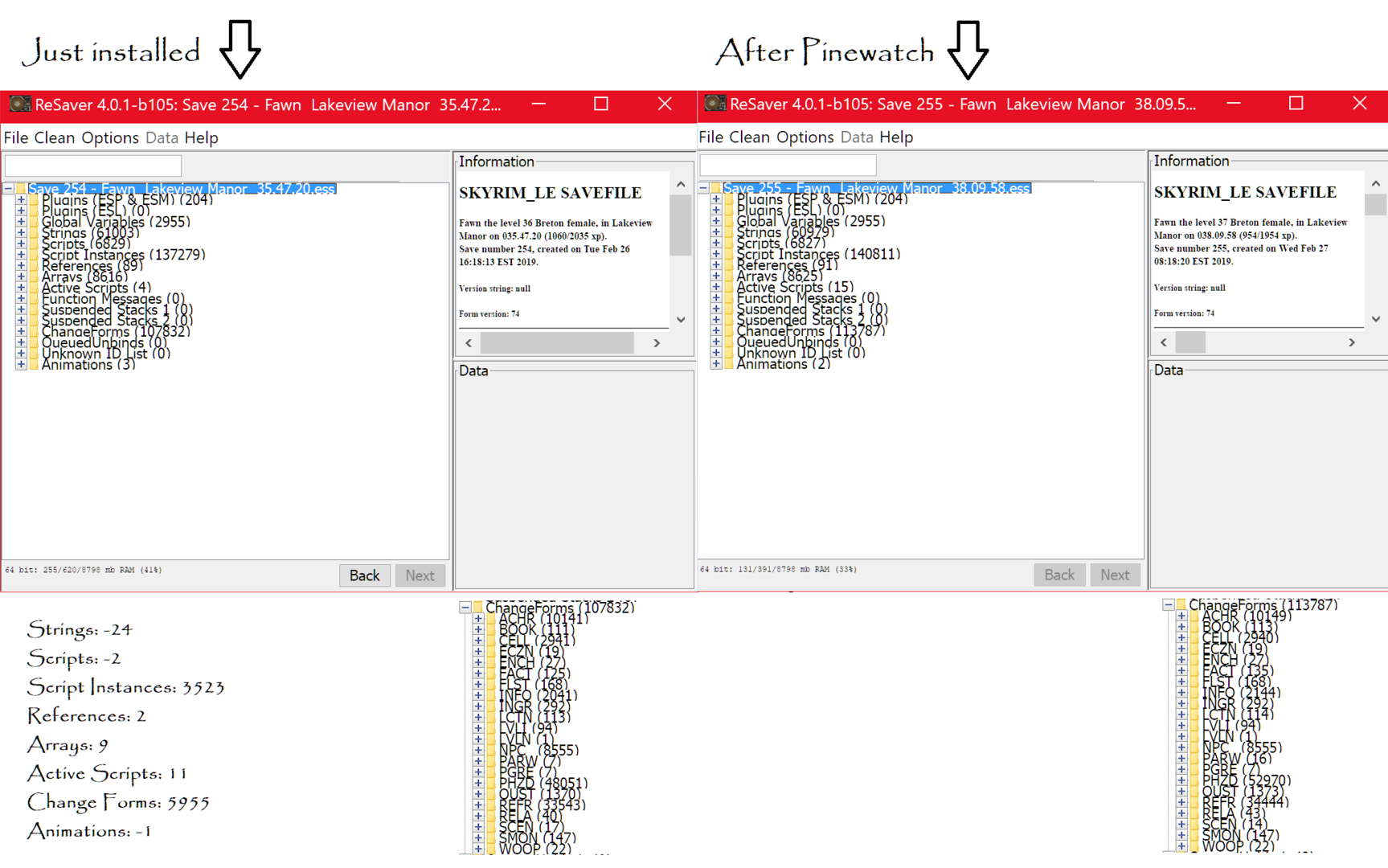1388x868 pixels.
Task: Click vertical scrollbar down arrow in Save 254 Information
Action: pyautogui.click(x=681, y=320)
